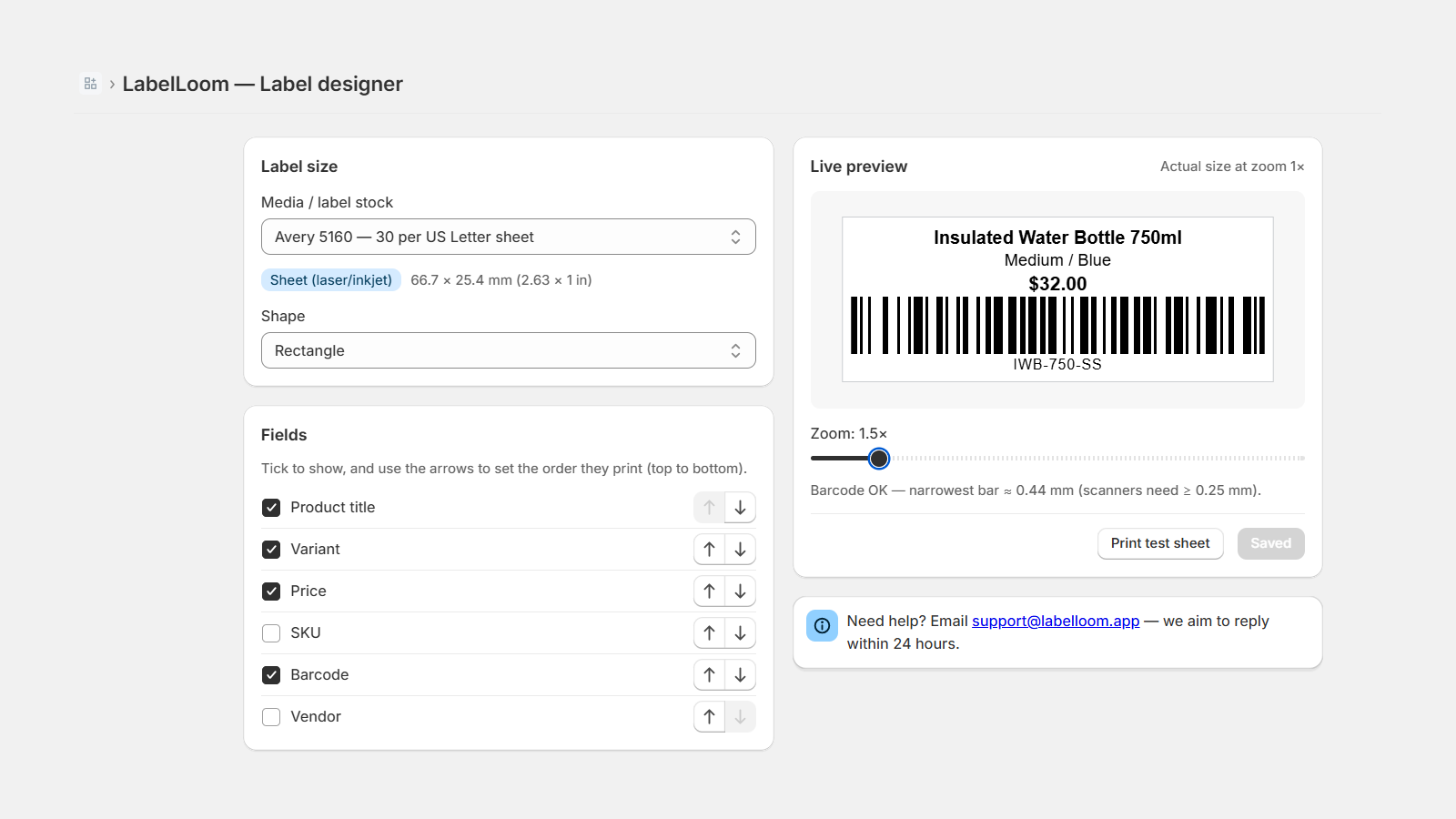Click the label preview barcode image
This screenshot has width=1456, height=819.
pos(1057,325)
